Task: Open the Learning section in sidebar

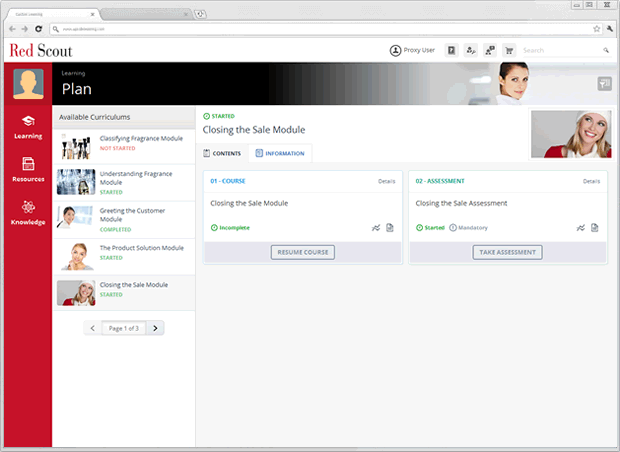Action: [28, 127]
